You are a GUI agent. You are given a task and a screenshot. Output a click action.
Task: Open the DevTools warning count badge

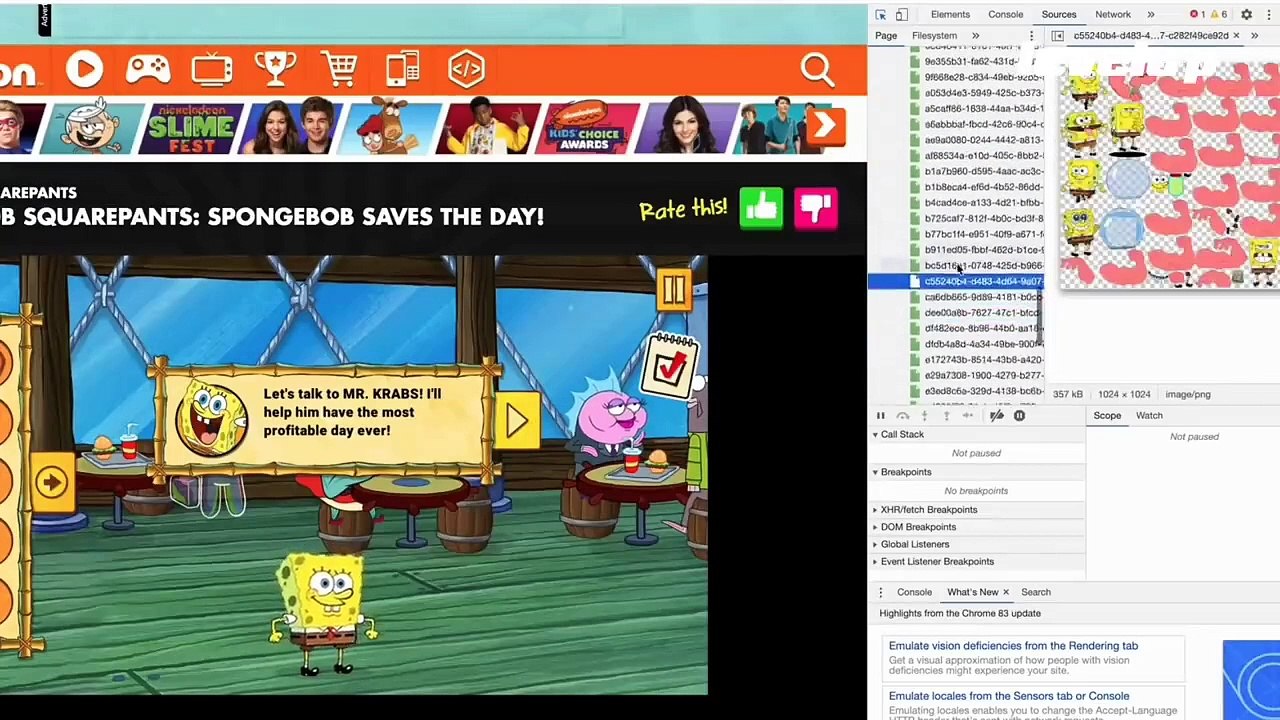click(1220, 15)
